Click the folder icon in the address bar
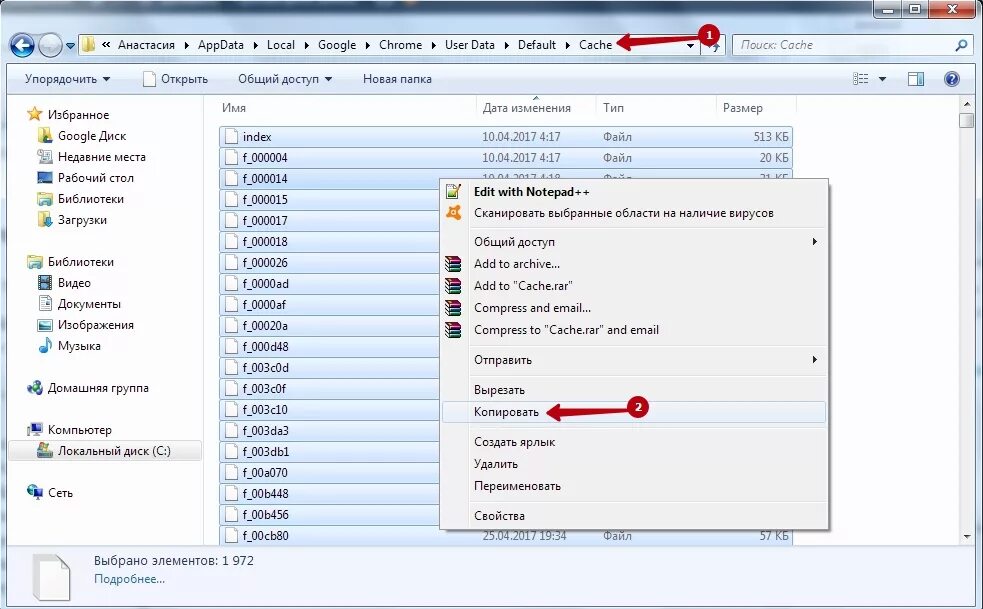 (88, 45)
